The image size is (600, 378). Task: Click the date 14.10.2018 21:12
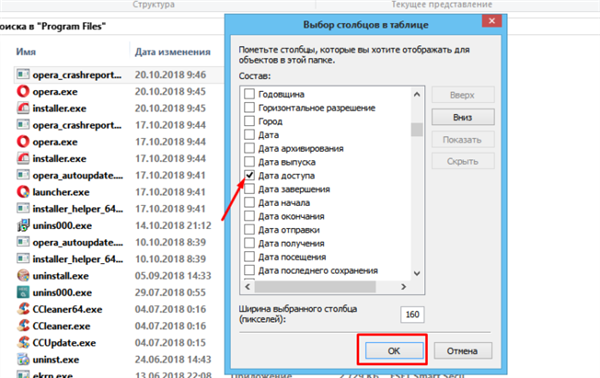click(x=173, y=225)
